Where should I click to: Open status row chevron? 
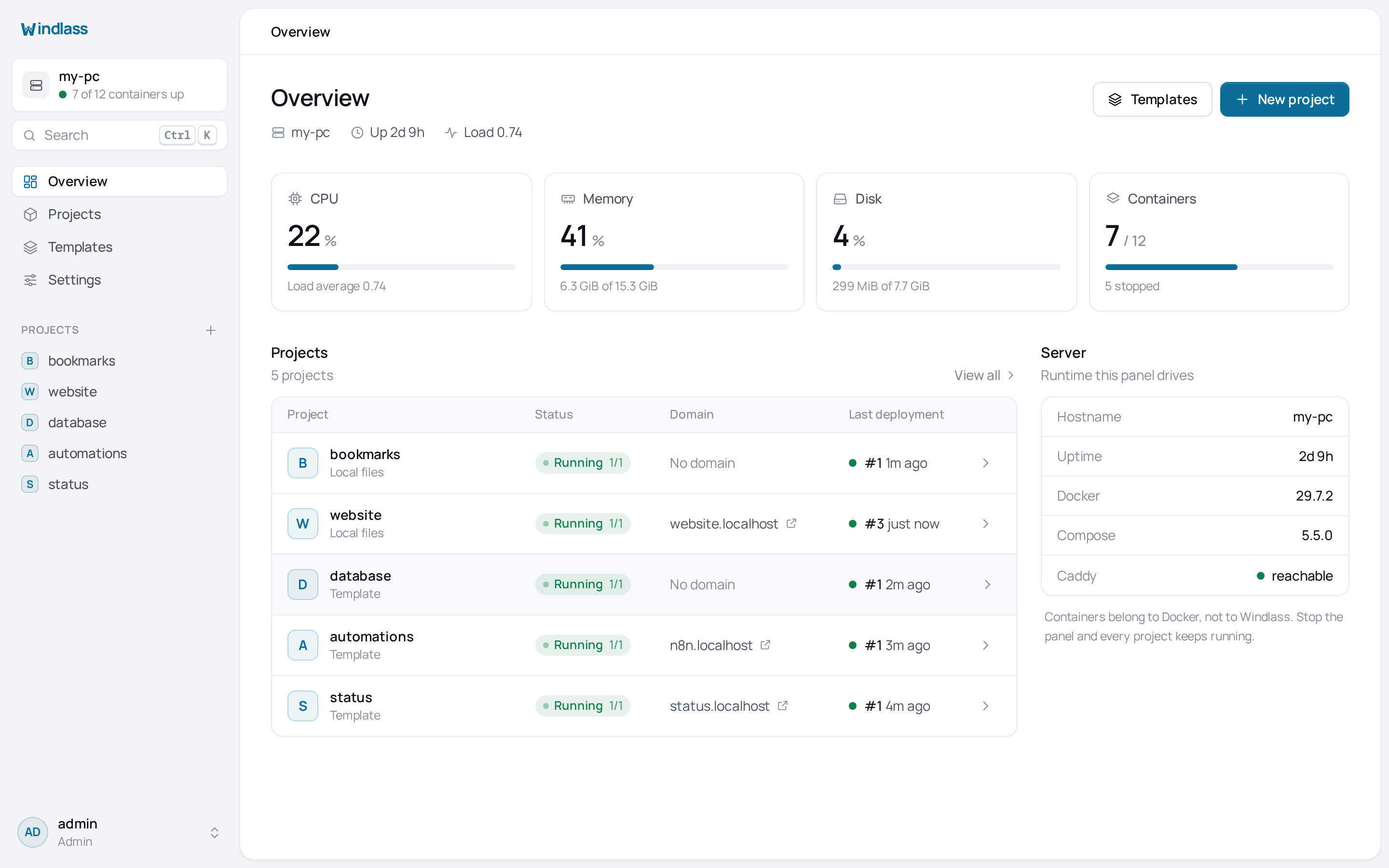tap(985, 706)
